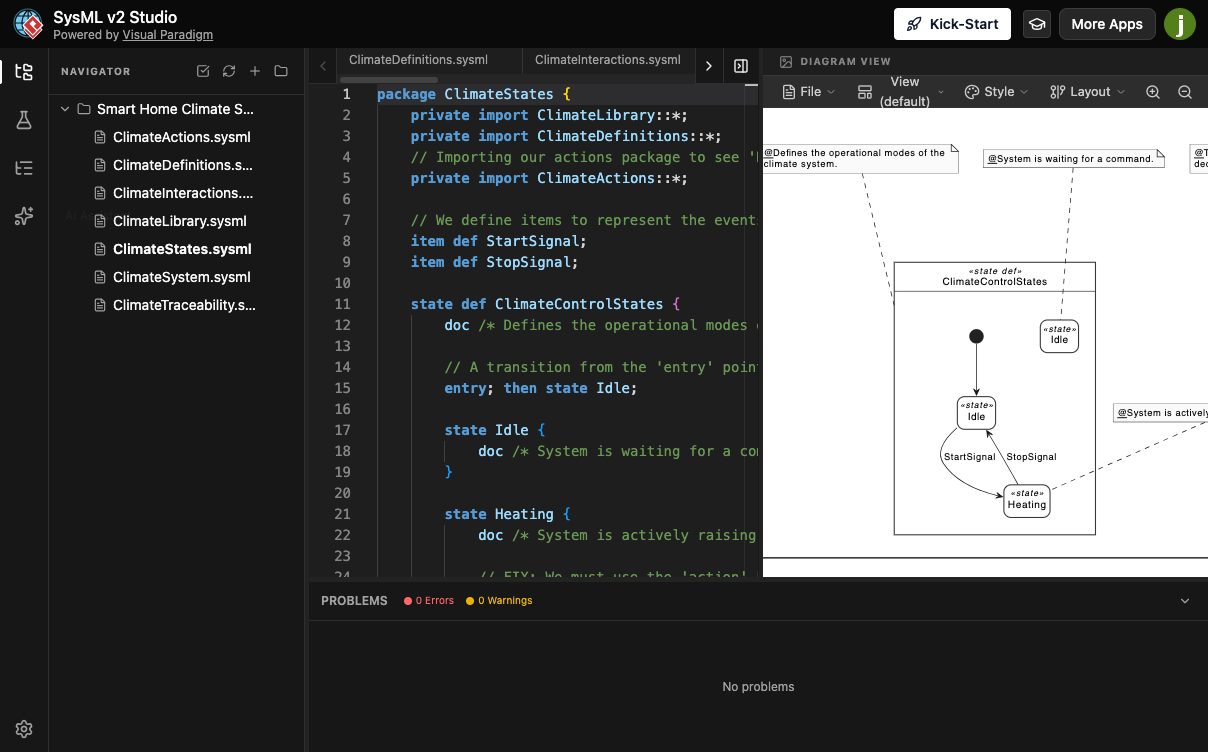Open the graduation cap tutorial icon
Viewport: 1208px width, 752px height.
point(1037,24)
